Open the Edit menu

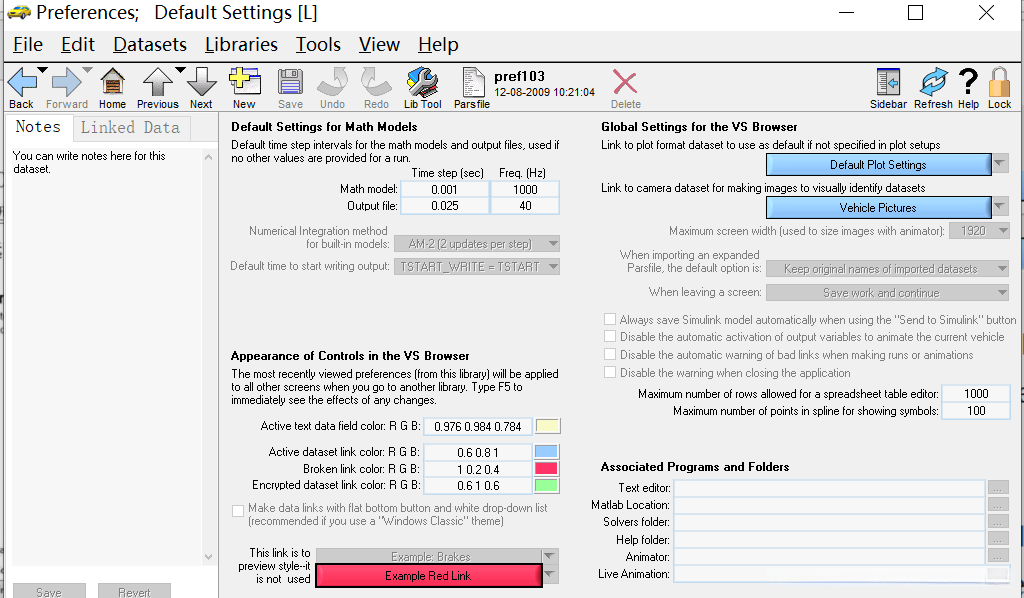click(x=78, y=44)
